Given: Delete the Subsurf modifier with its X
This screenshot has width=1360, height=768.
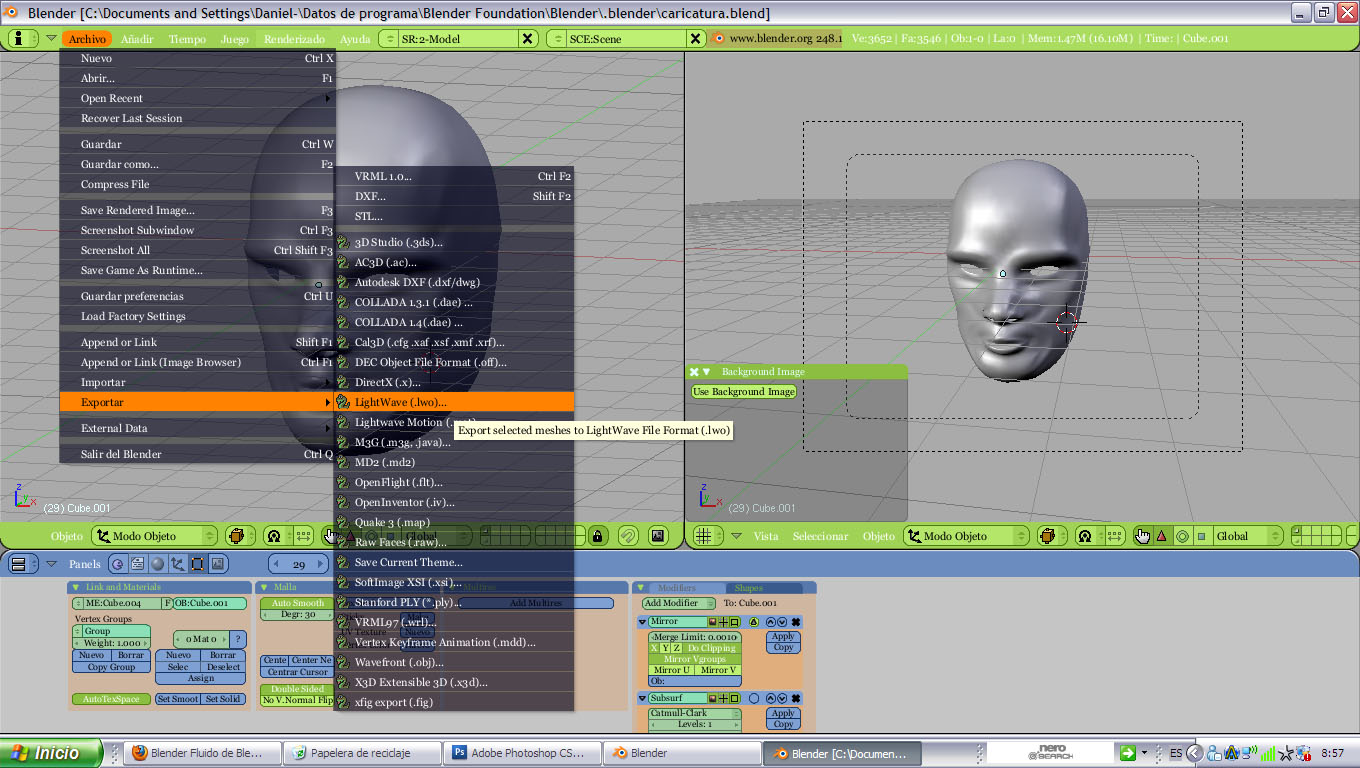Looking at the screenshot, I should (x=796, y=698).
